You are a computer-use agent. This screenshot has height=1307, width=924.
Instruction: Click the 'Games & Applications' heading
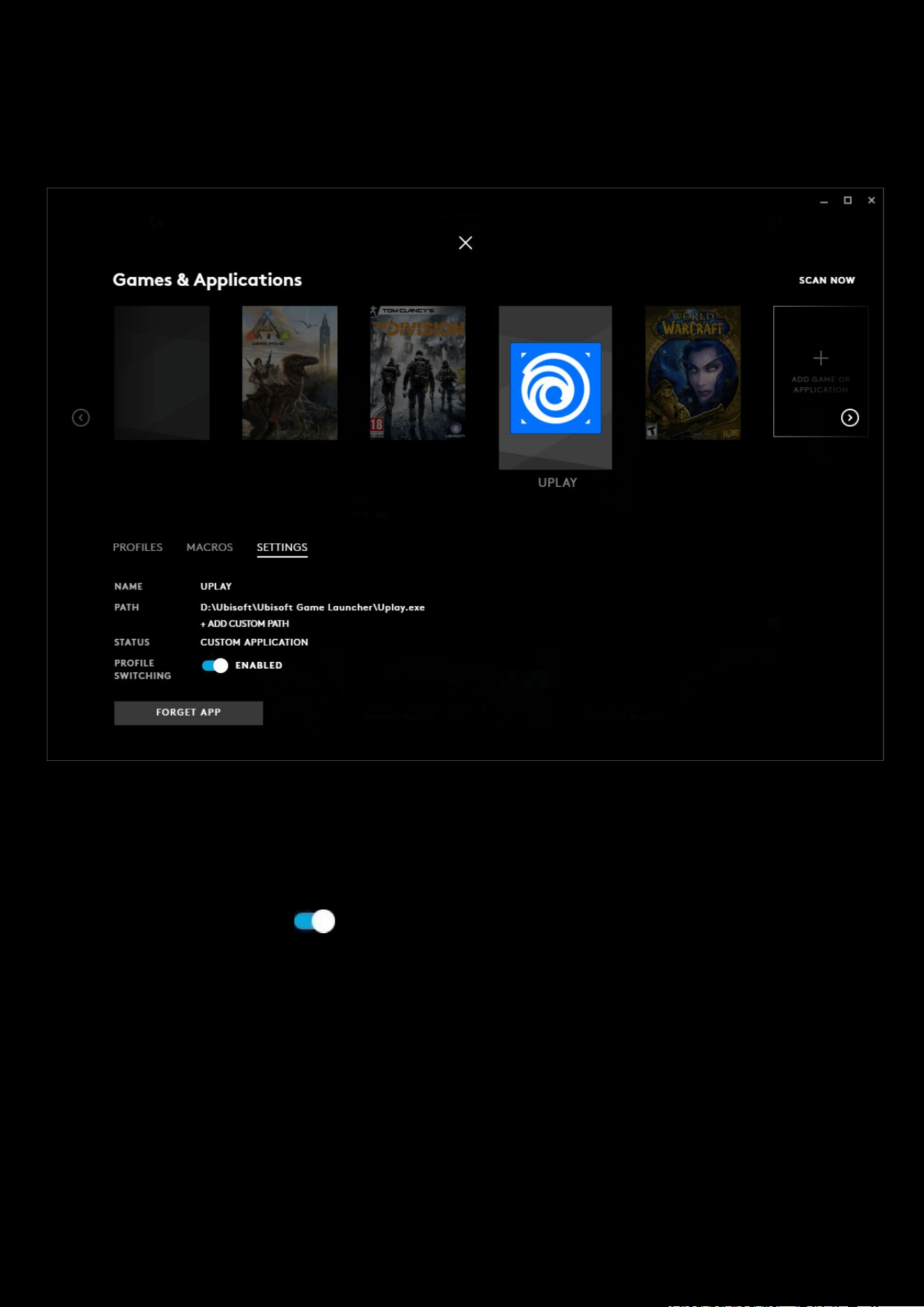pos(207,280)
